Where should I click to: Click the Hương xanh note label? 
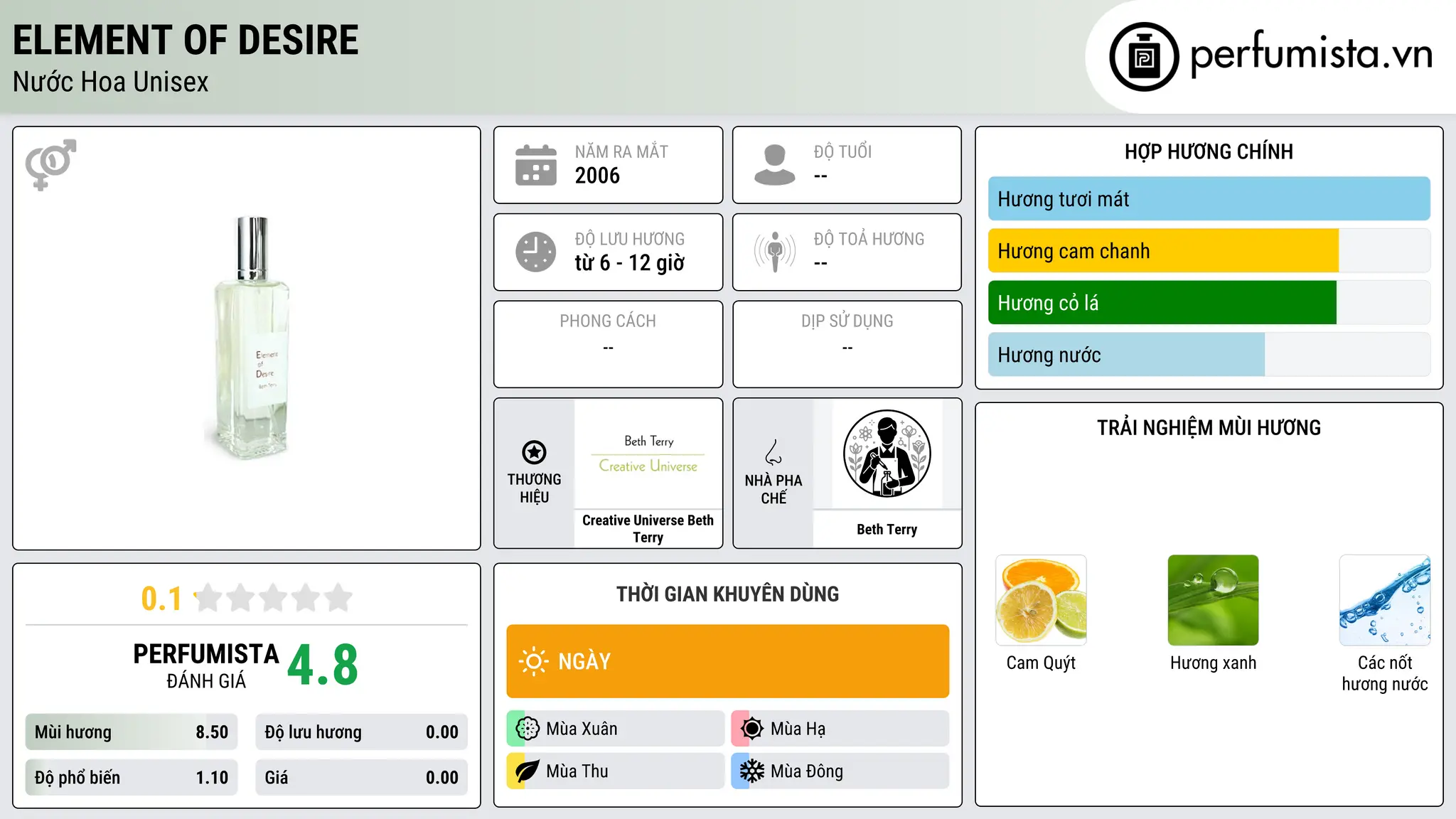pos(1213,663)
